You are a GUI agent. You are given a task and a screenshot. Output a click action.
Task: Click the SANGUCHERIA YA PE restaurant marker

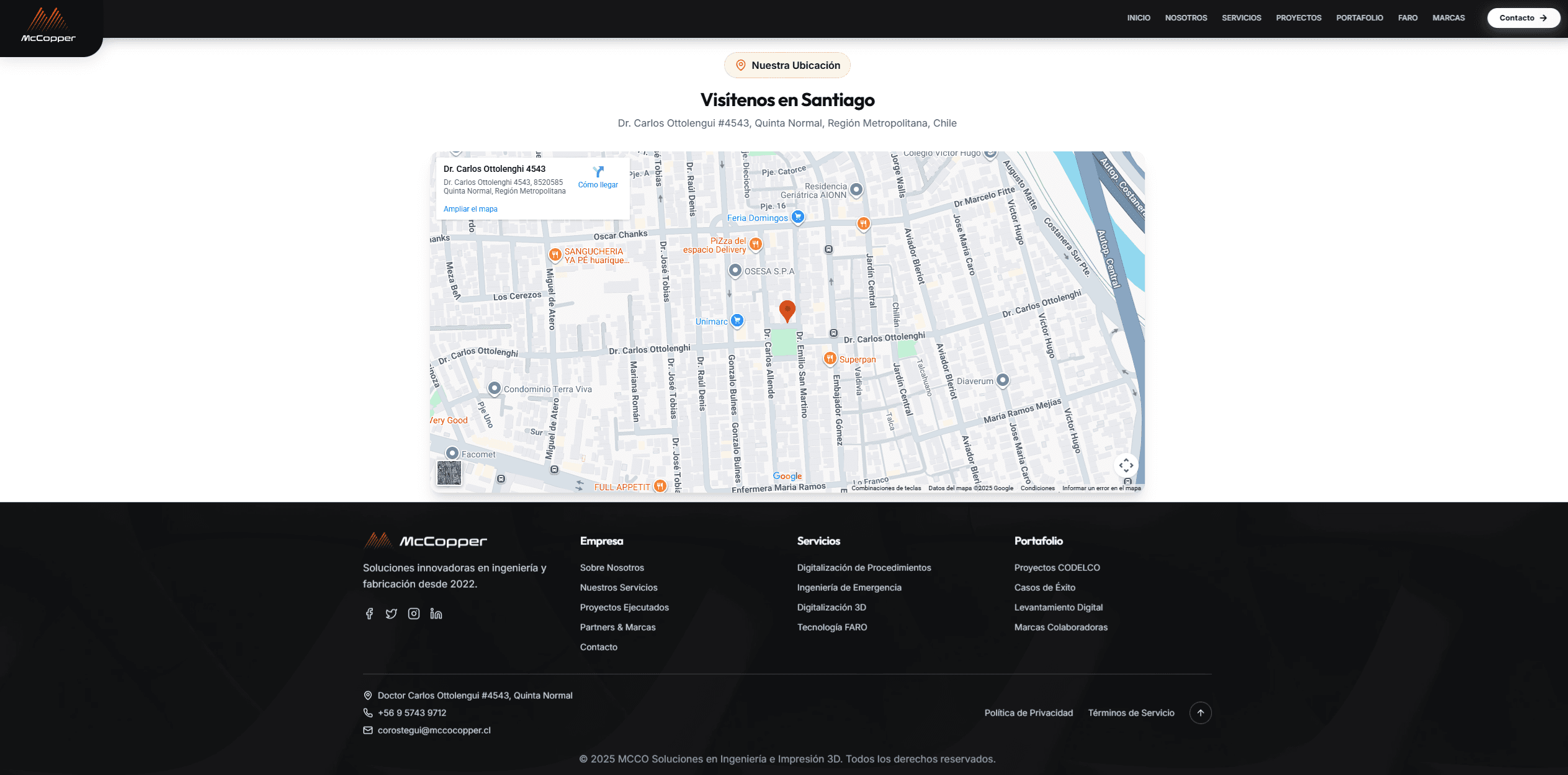(555, 254)
